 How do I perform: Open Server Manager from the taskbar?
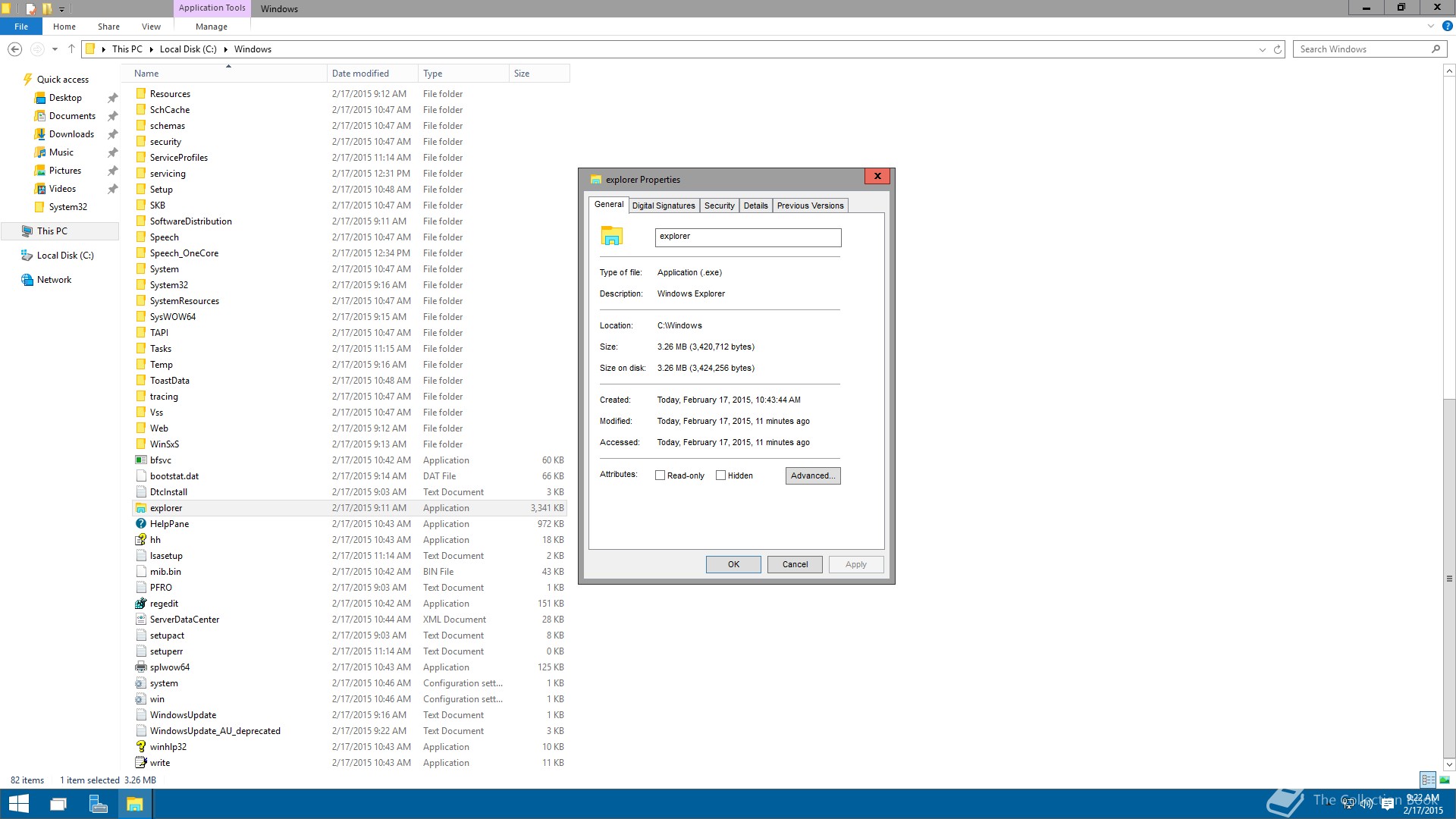(98, 804)
